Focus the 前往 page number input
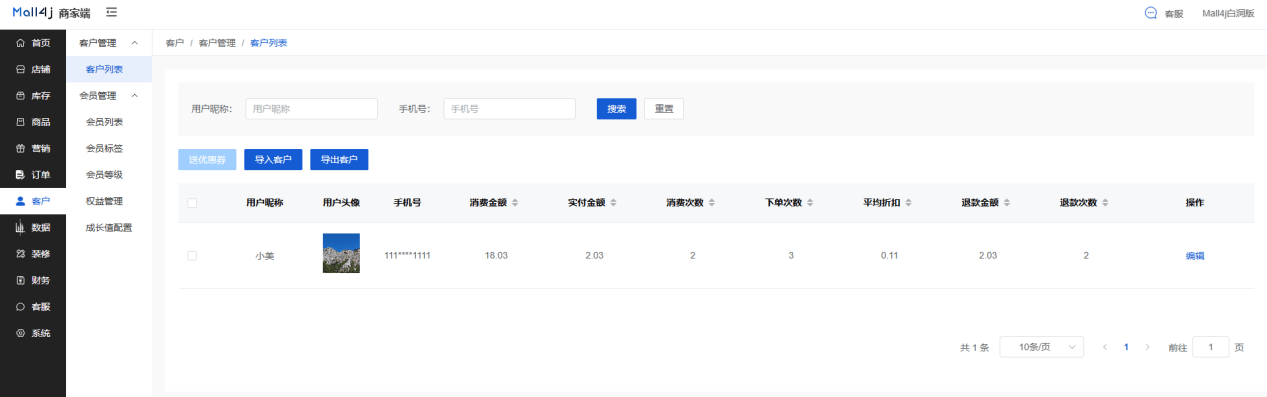The image size is (1267, 397). [x=1211, y=347]
